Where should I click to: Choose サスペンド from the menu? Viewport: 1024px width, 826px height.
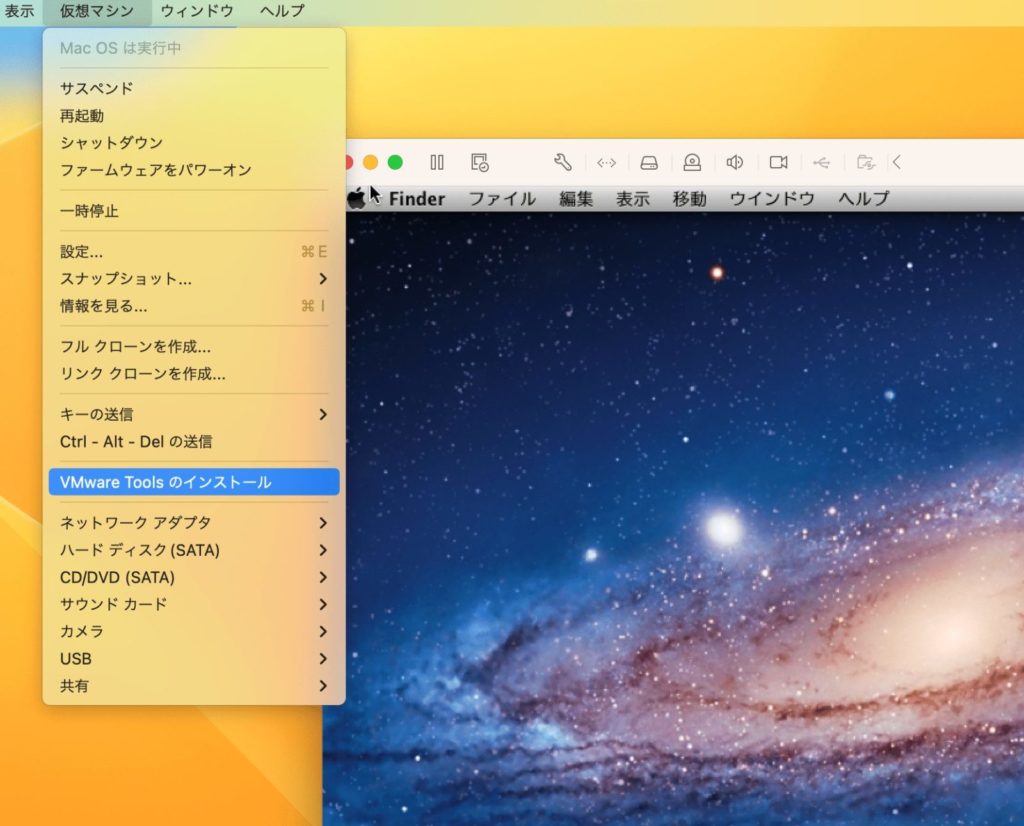[194, 88]
